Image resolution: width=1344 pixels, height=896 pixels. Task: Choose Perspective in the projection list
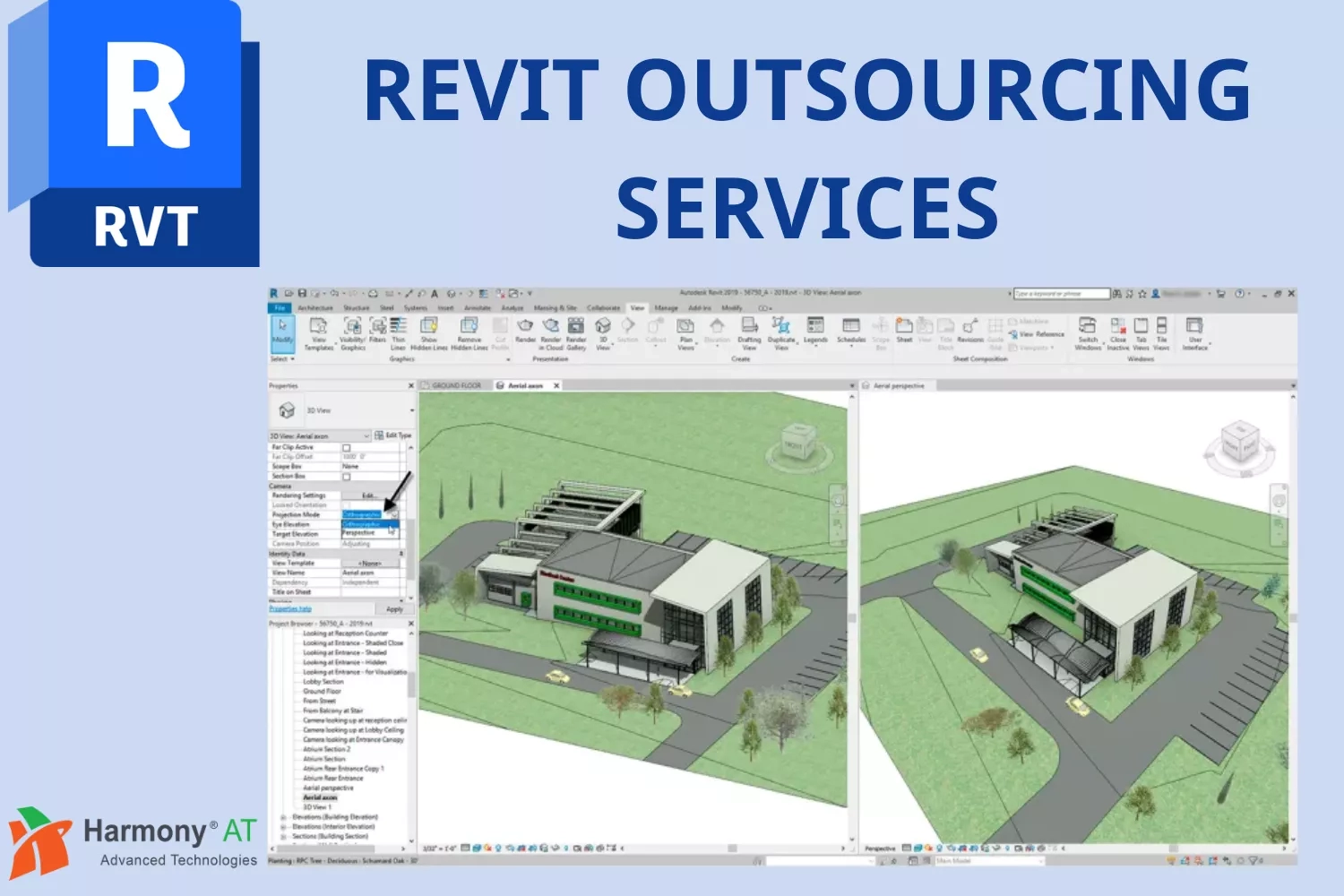point(369,533)
